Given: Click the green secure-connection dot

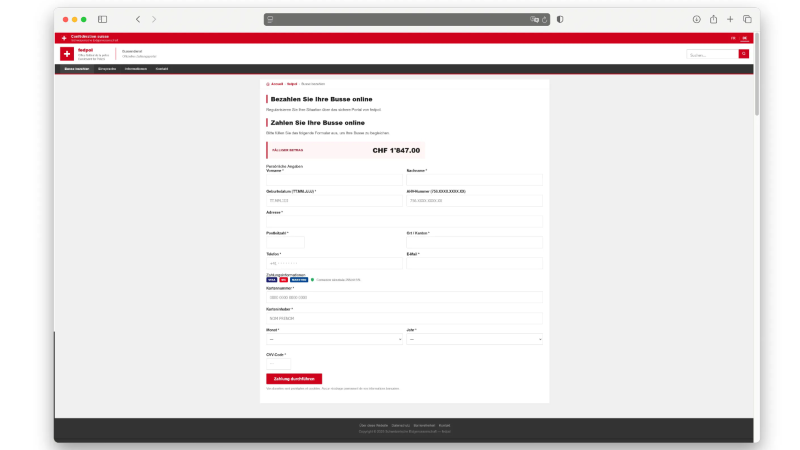Looking at the screenshot, I should coord(312,280).
